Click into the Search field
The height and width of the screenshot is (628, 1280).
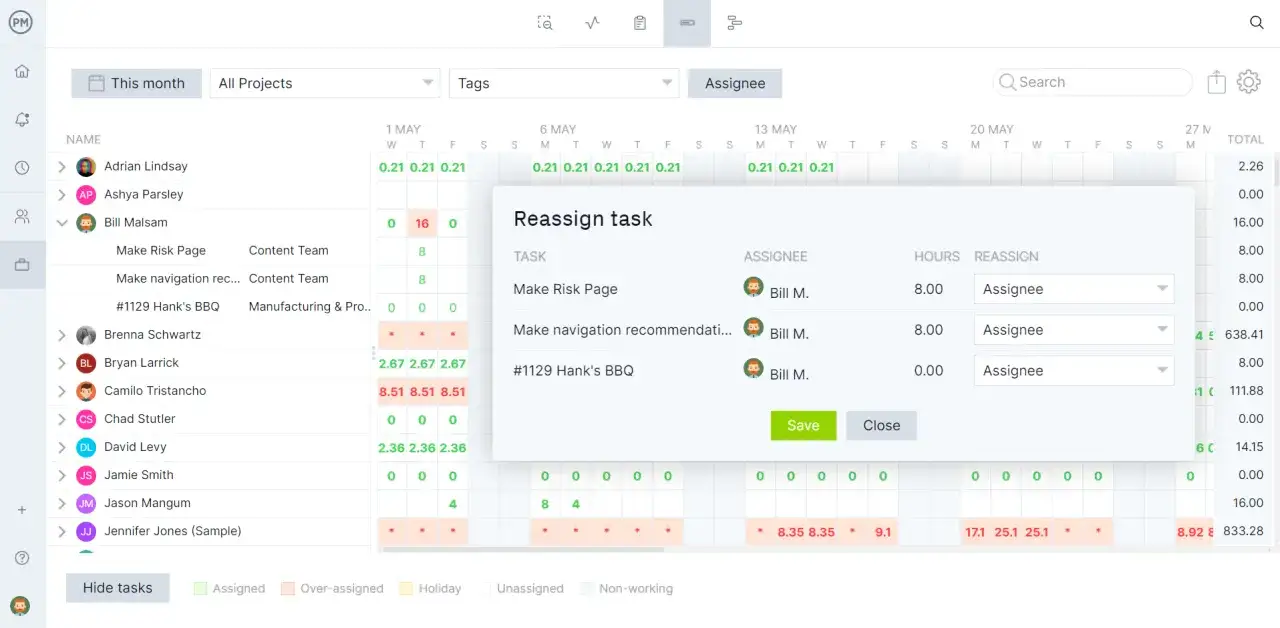[x=1093, y=82]
